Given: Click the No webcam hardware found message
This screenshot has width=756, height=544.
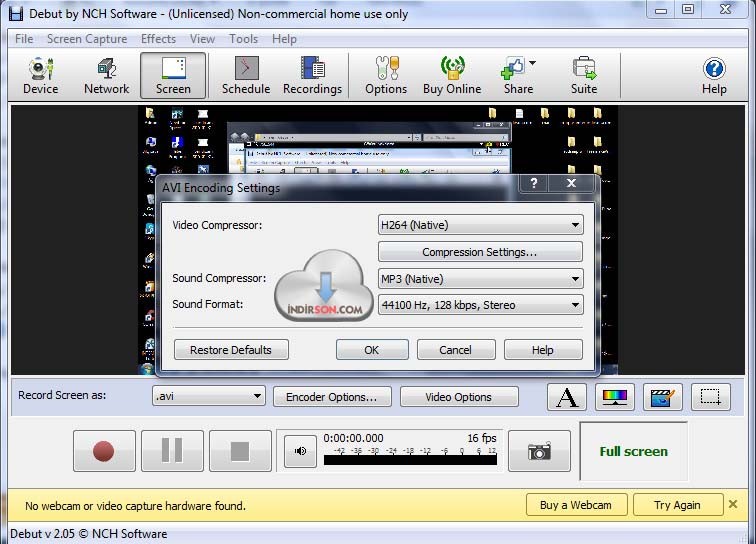Looking at the screenshot, I should coord(135,506).
